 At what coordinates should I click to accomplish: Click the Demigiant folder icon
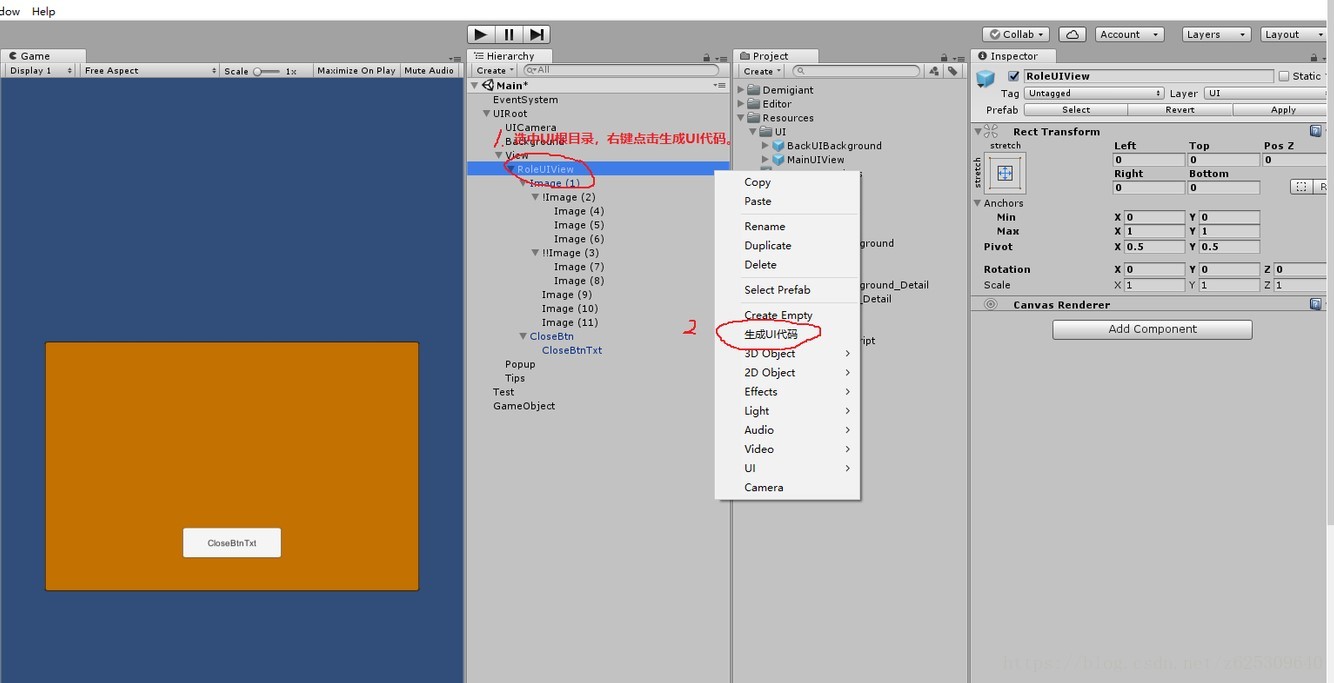pyautogui.click(x=754, y=89)
